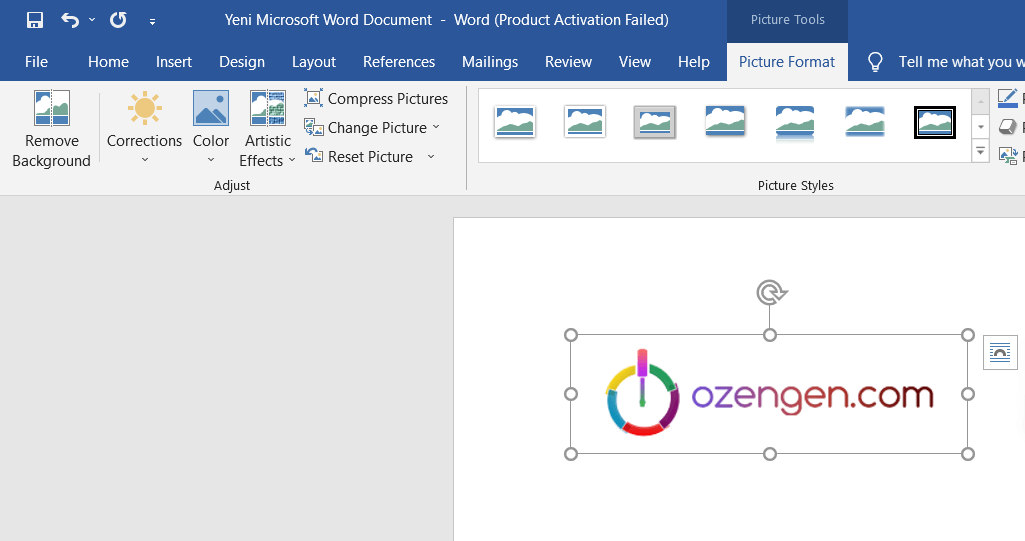This screenshot has width=1025, height=541.
Task: Open the Corrections sun icon
Action: point(144,108)
